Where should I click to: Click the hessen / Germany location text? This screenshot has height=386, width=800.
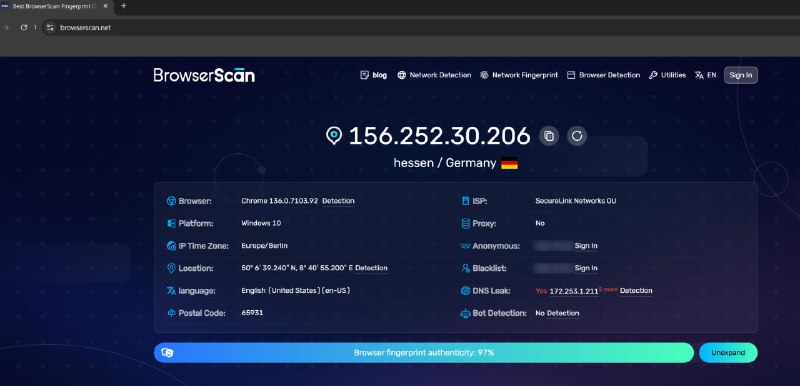[445, 163]
